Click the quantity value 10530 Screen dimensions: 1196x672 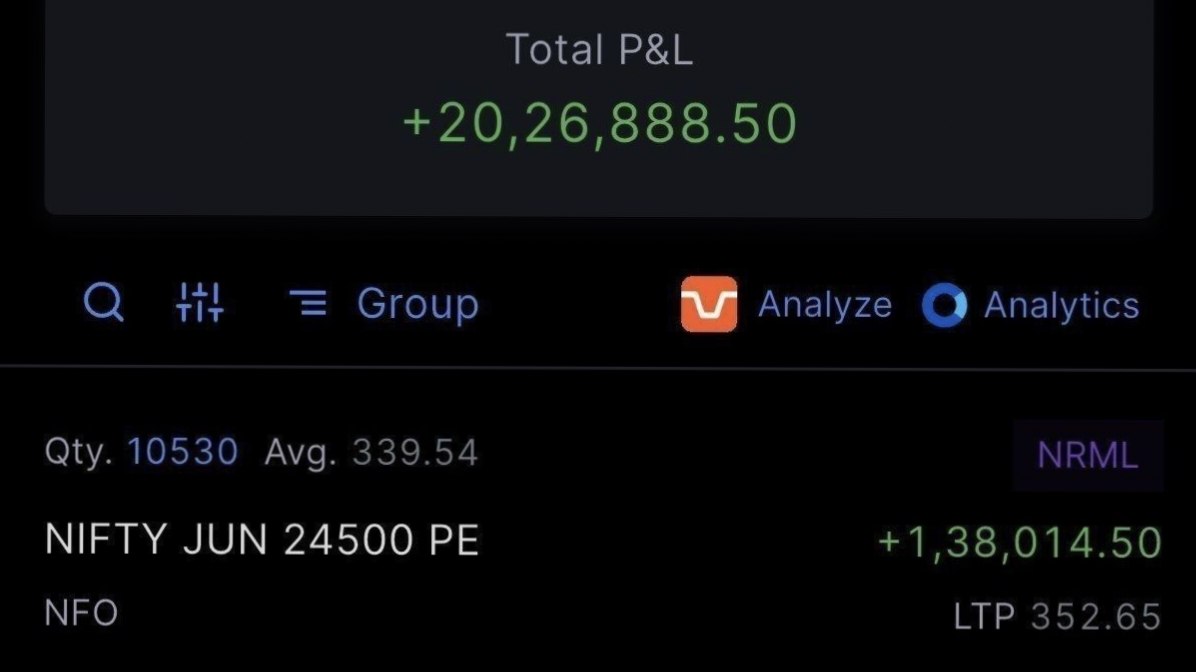[x=182, y=452]
